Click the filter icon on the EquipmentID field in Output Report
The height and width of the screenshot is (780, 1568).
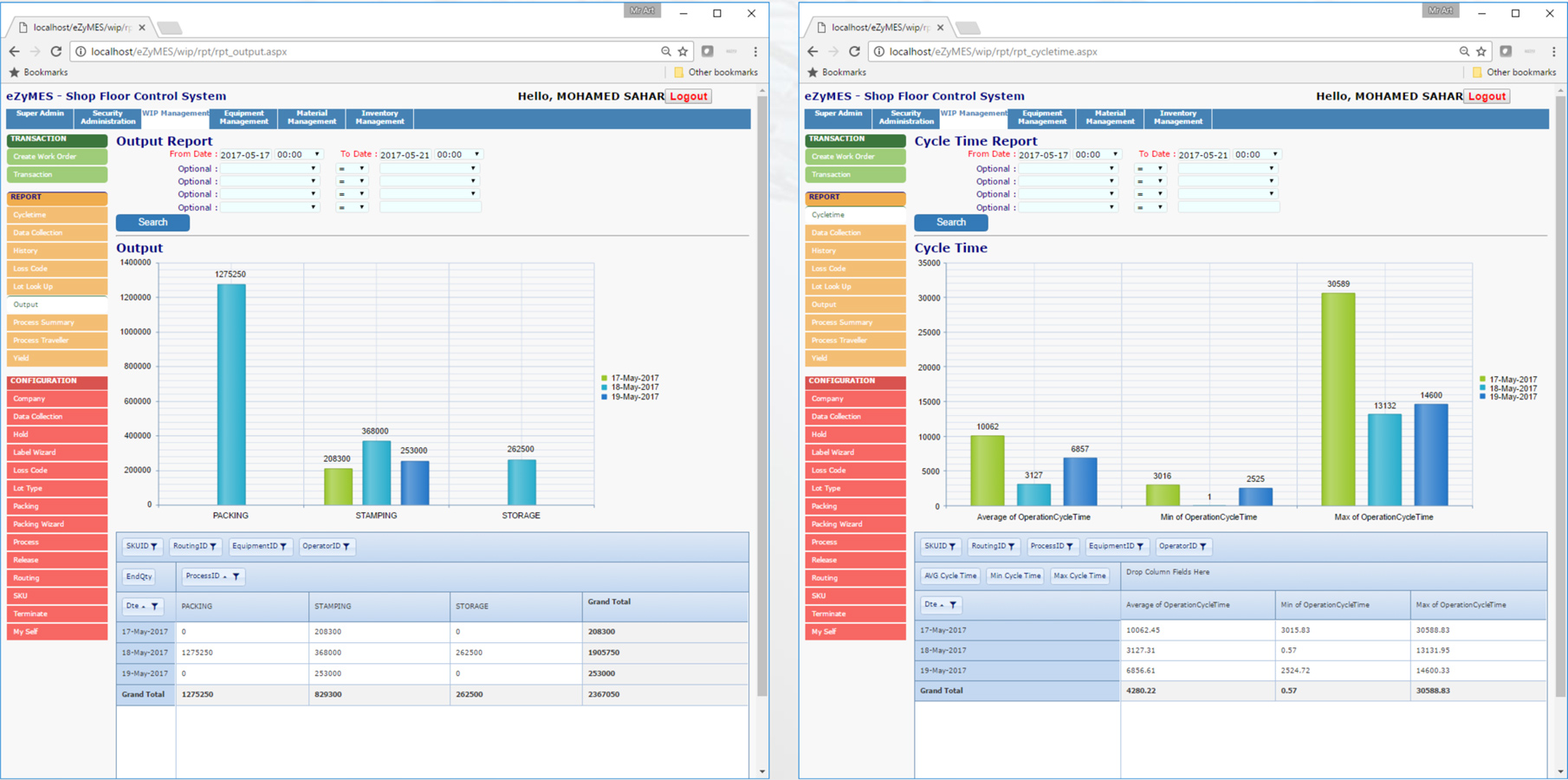283,547
